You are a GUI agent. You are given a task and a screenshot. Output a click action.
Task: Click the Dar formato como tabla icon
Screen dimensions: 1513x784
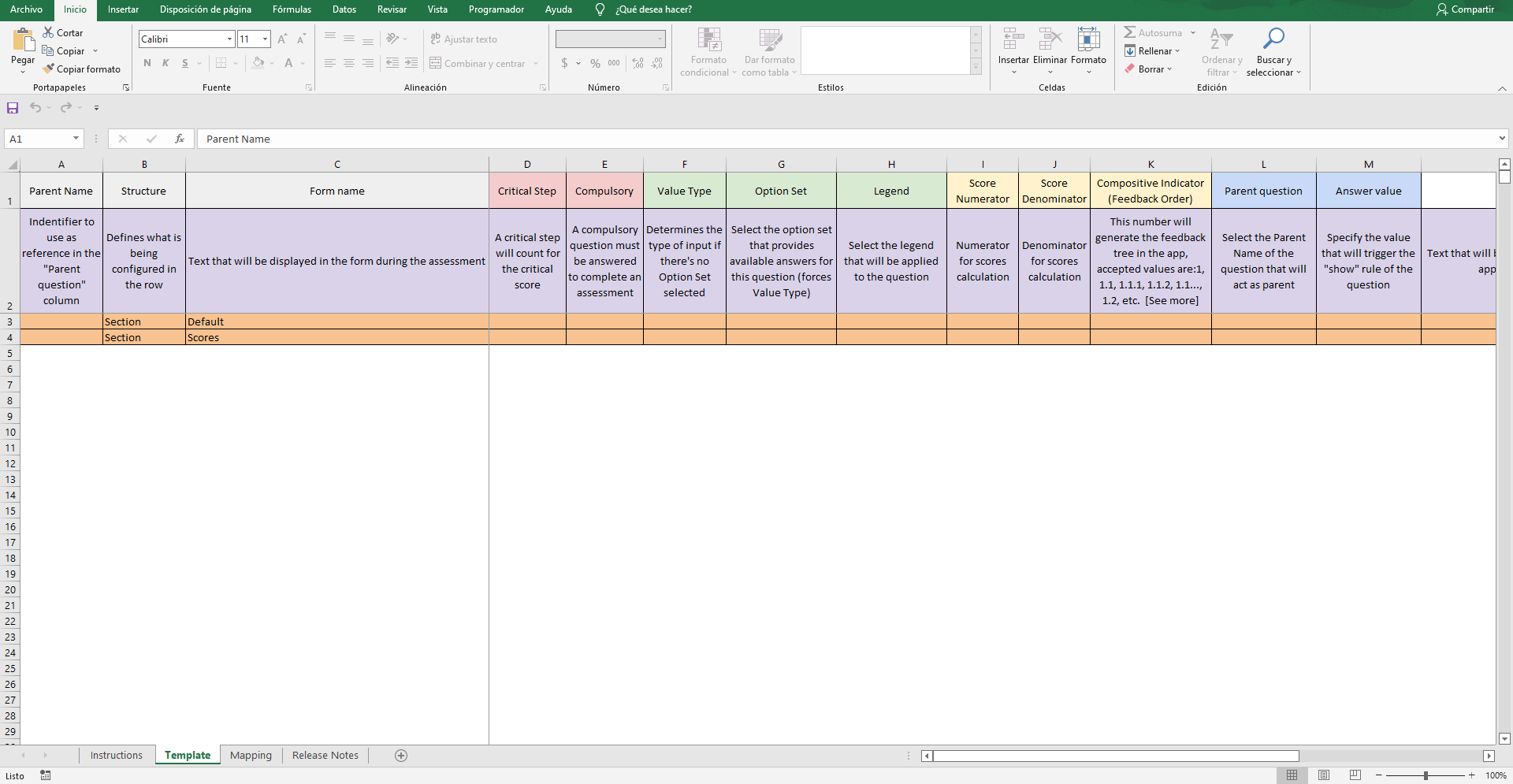[x=770, y=39]
